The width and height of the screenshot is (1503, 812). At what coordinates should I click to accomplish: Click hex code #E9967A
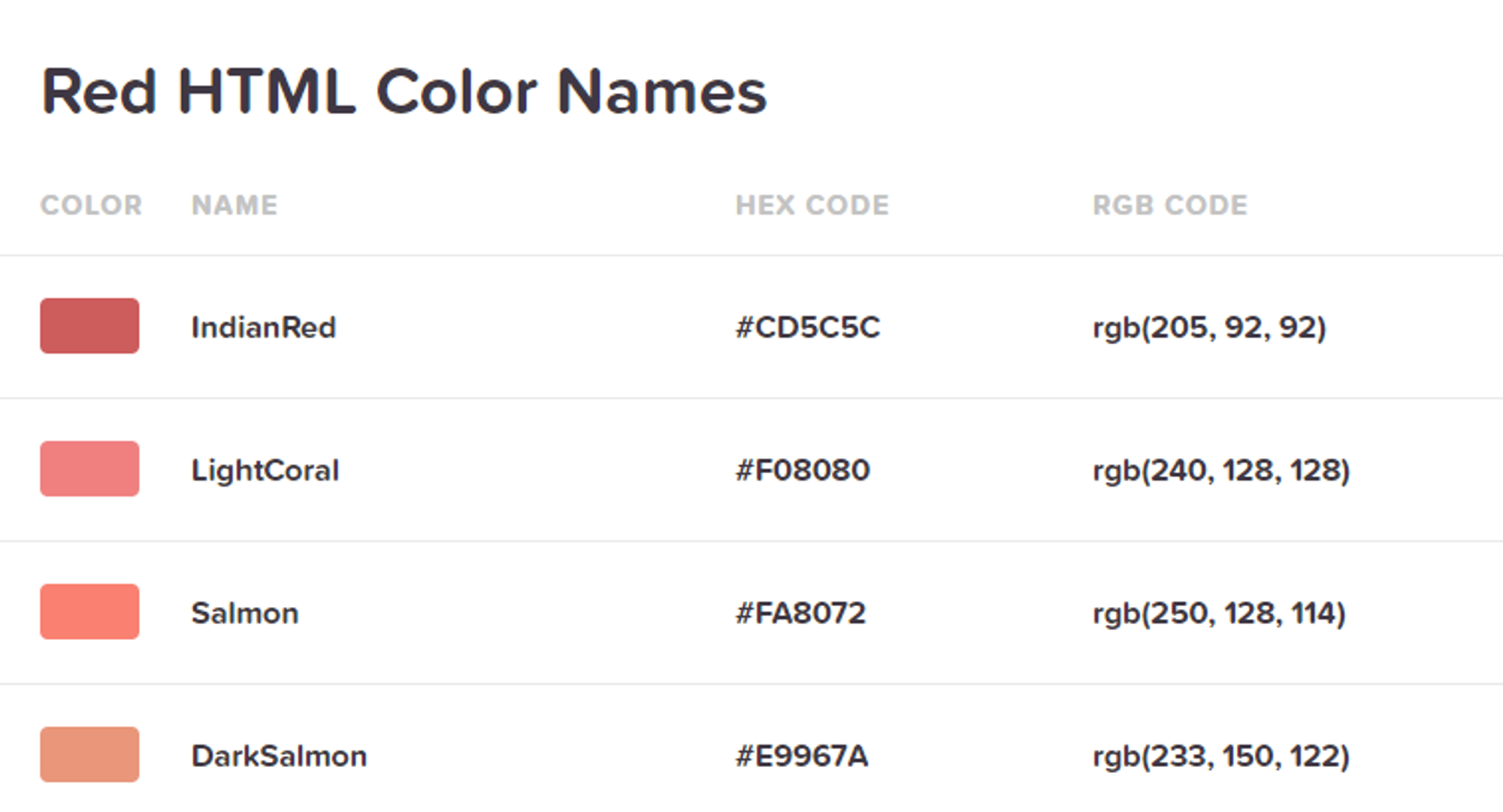click(x=802, y=756)
